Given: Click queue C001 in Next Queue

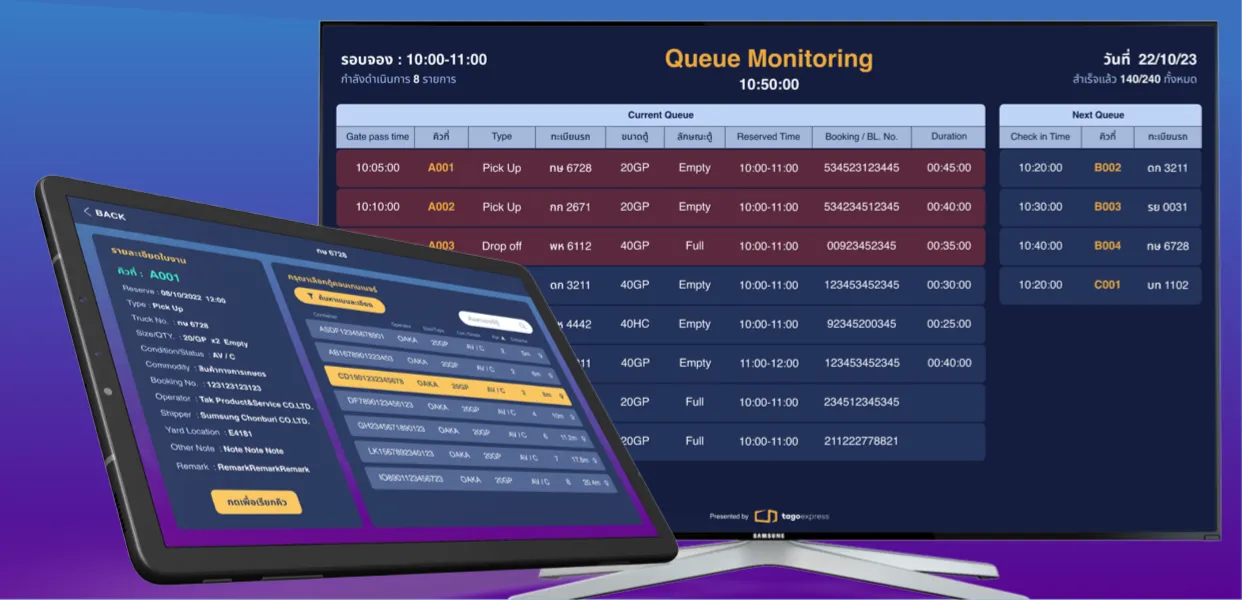Looking at the screenshot, I should point(1107,285).
